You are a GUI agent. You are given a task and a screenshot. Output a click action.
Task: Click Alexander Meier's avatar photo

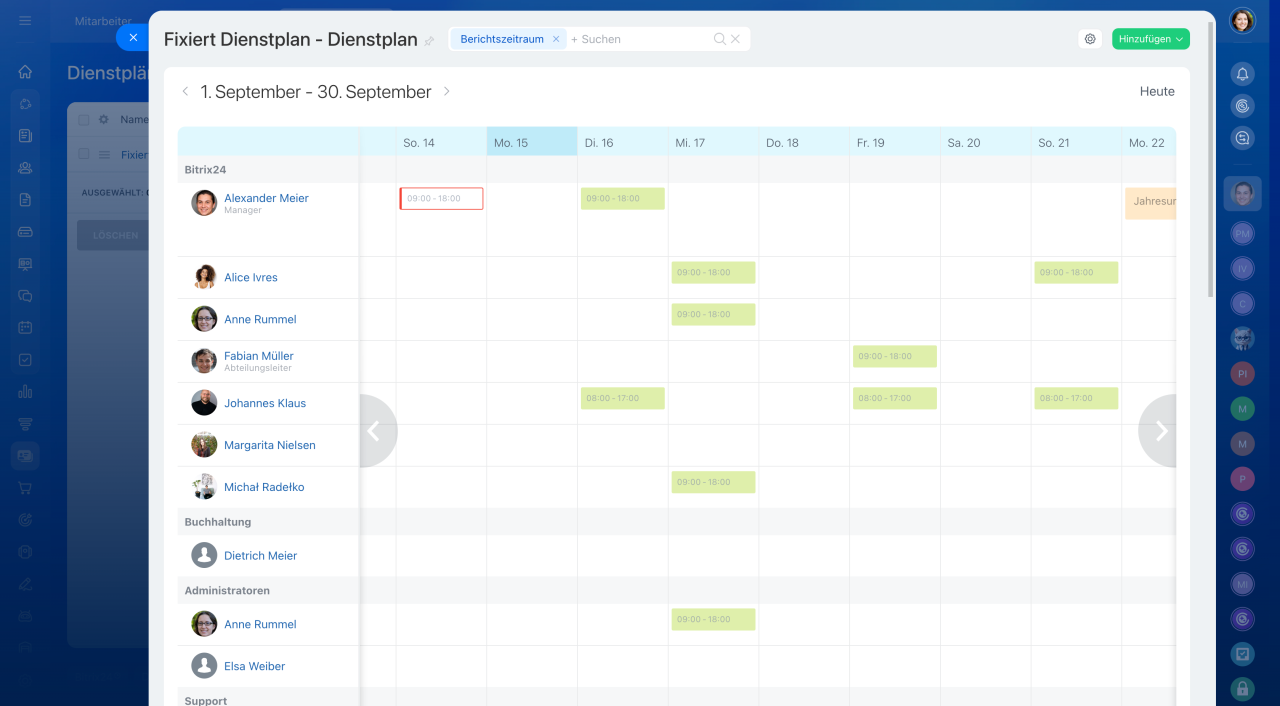[204, 203]
